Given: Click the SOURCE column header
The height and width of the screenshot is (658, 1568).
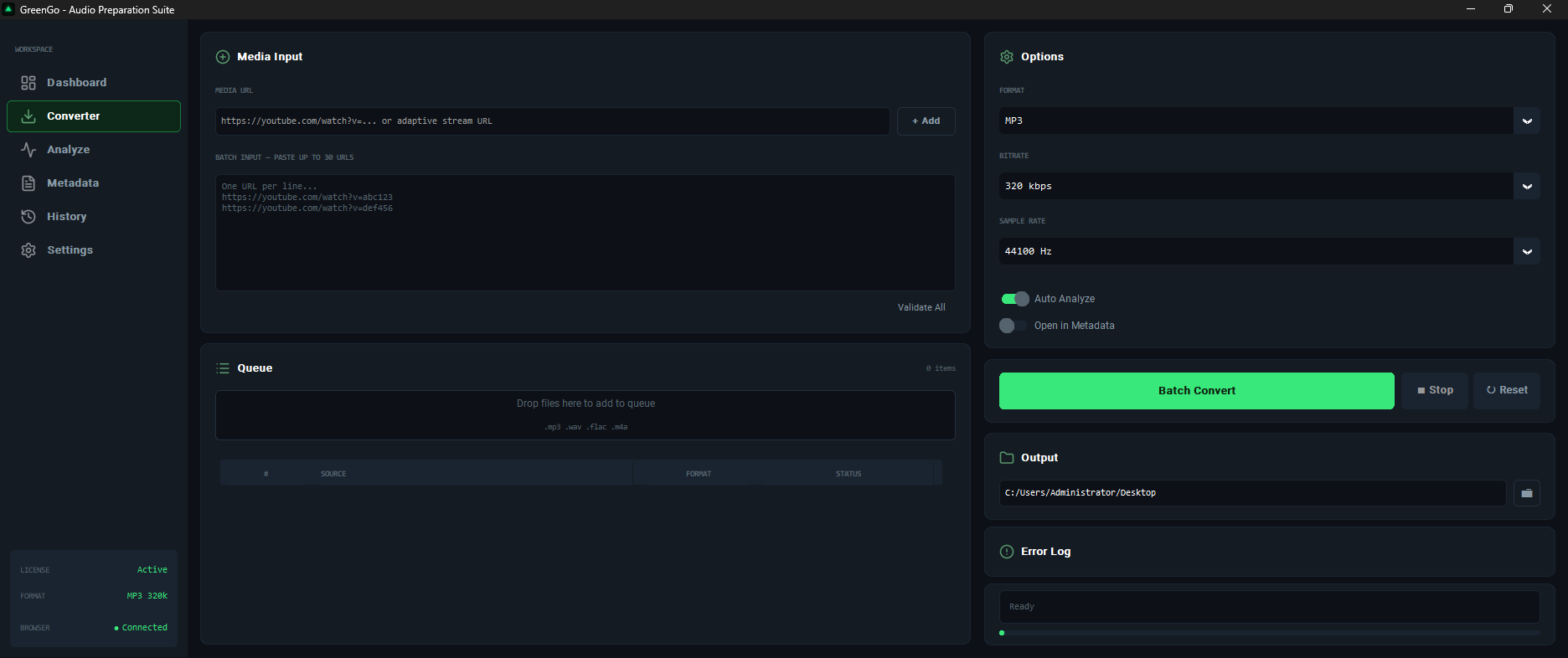Looking at the screenshot, I should coord(333,474).
